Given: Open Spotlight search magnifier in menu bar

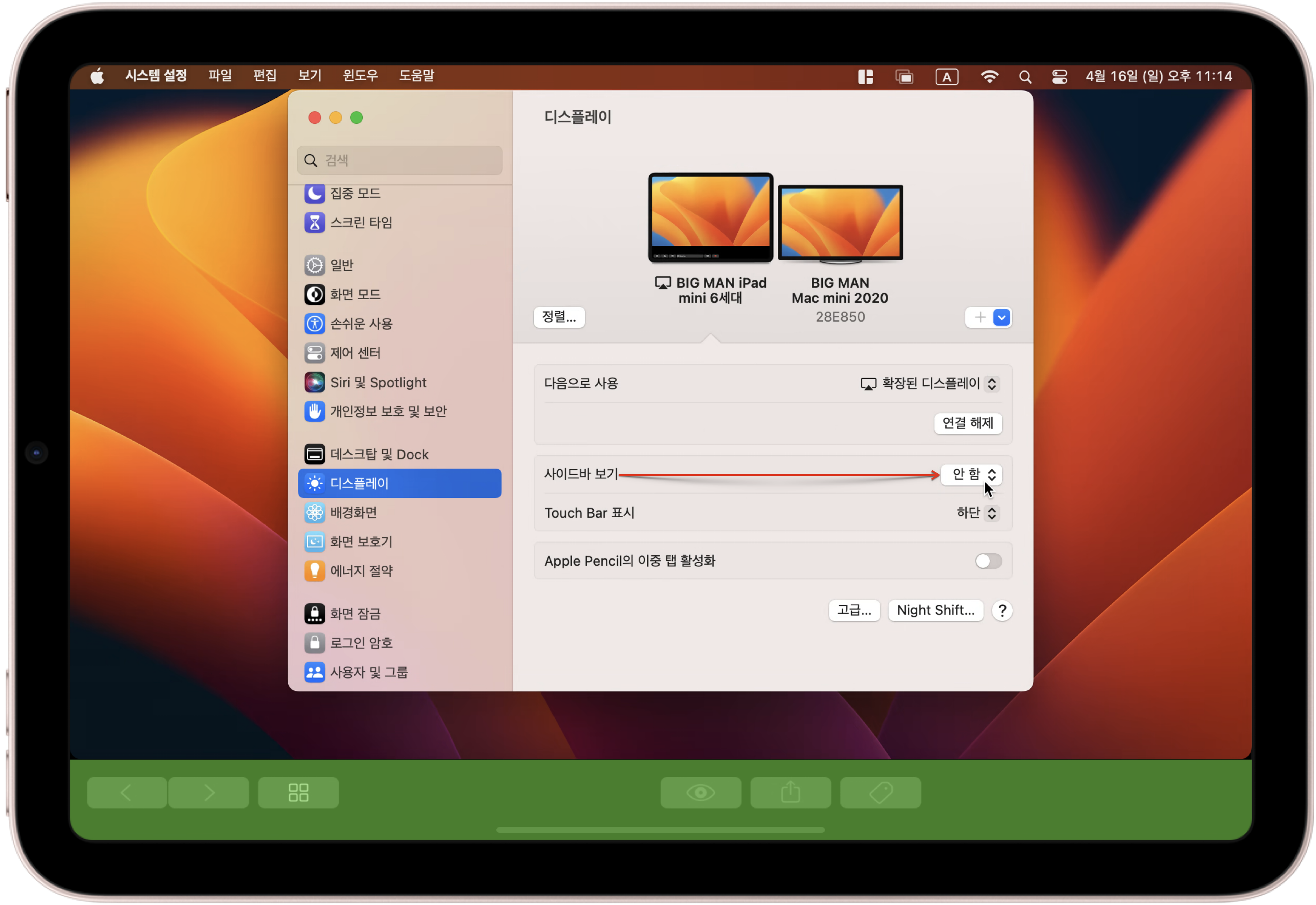Looking at the screenshot, I should pos(1024,77).
